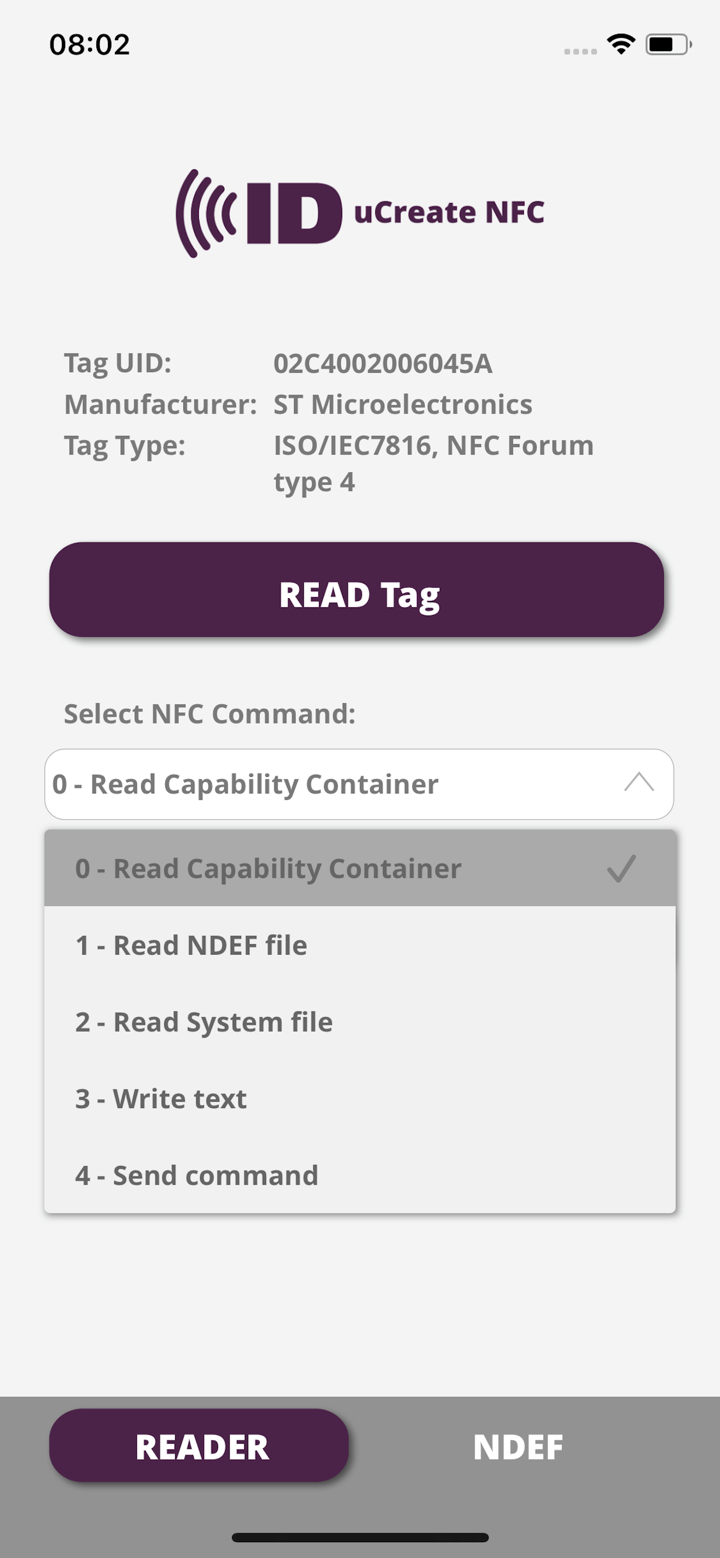Select 1 - Read NDEF file command
720x1558 pixels.
point(191,944)
